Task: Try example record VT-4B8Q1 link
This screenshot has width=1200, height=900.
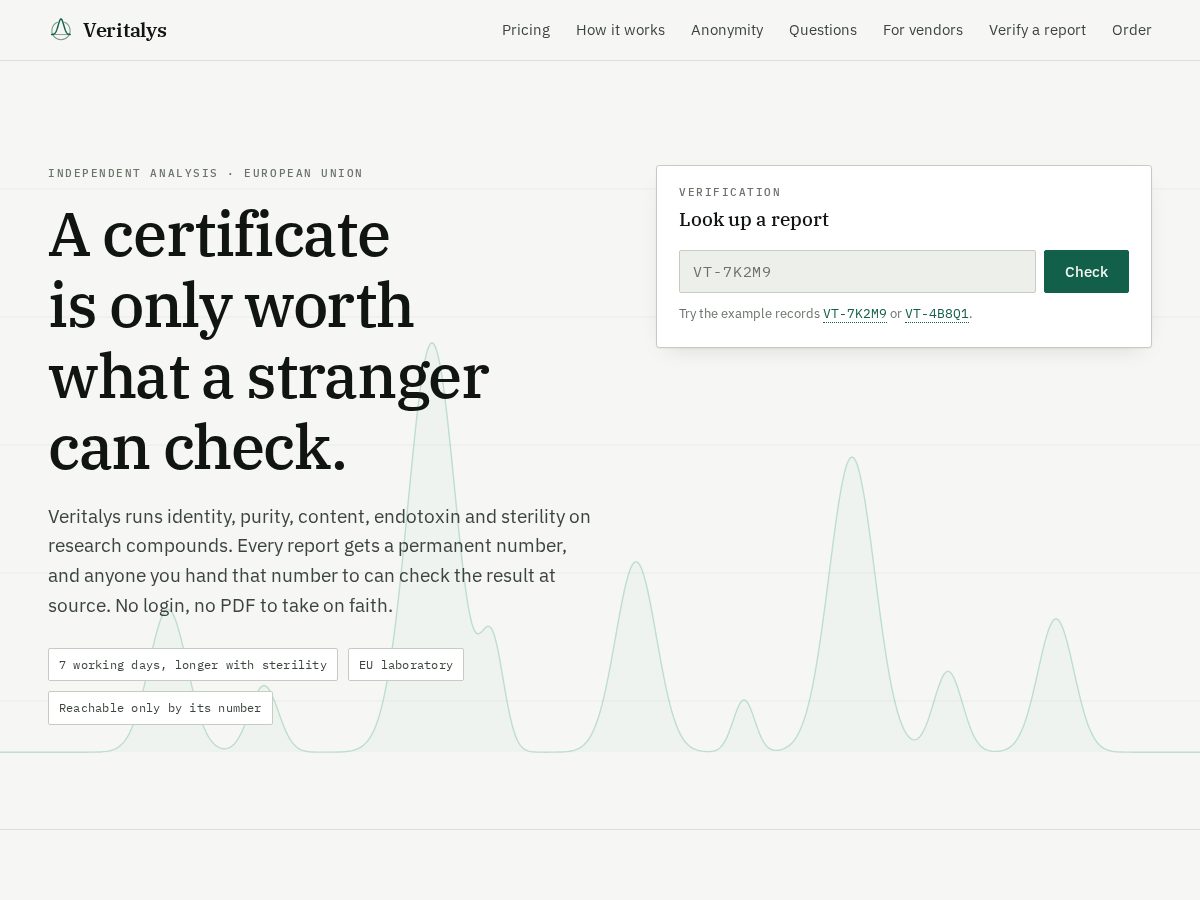Action: (x=937, y=314)
